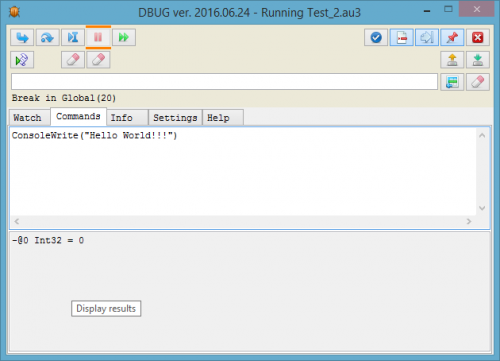Open the Info tab

[x=127, y=118]
